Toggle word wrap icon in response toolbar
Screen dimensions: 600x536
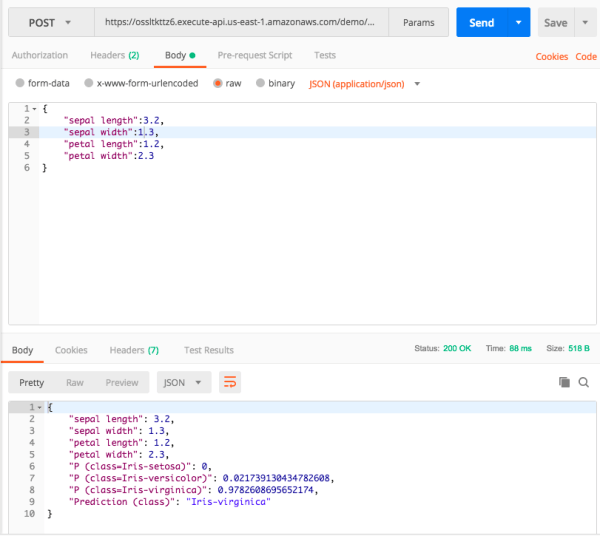(x=230, y=382)
